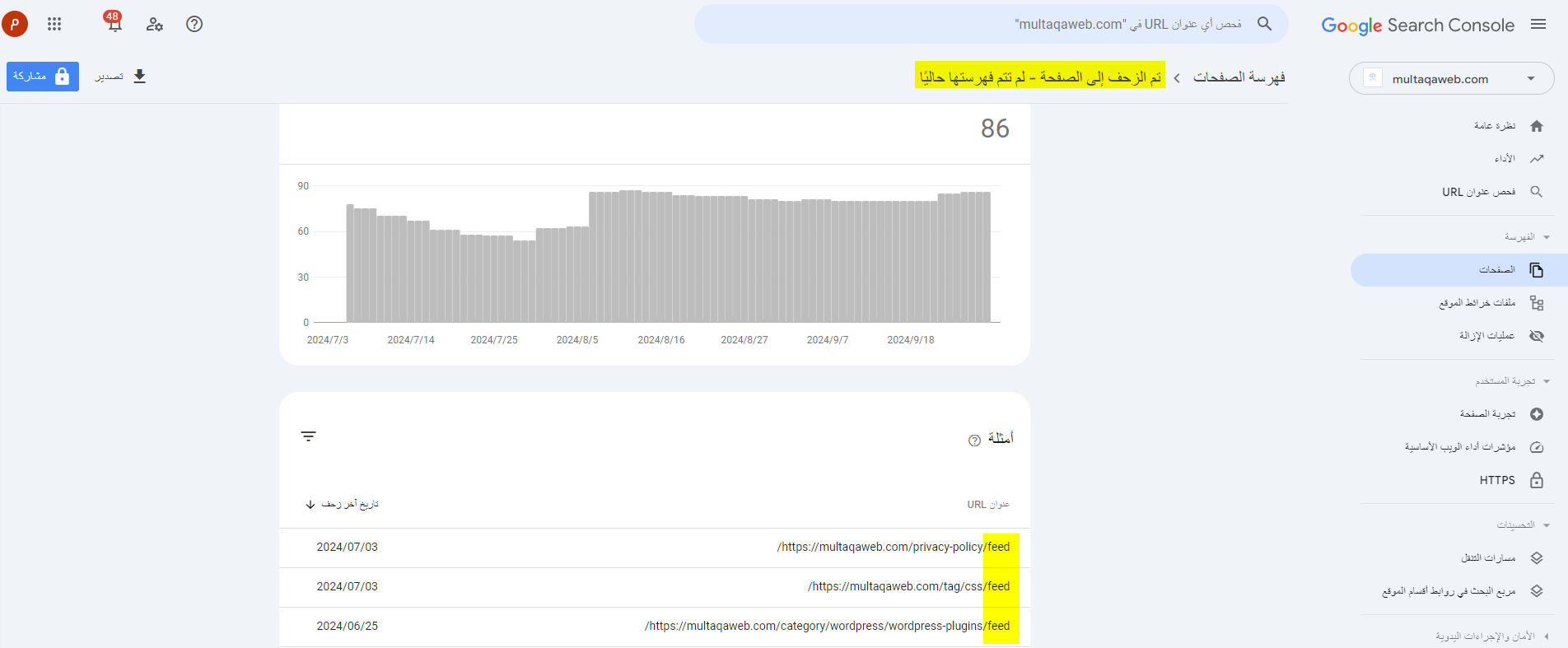Click the 2024/8/16 chart date label
Image resolution: width=1568 pixels, height=648 pixels.
[x=661, y=340]
